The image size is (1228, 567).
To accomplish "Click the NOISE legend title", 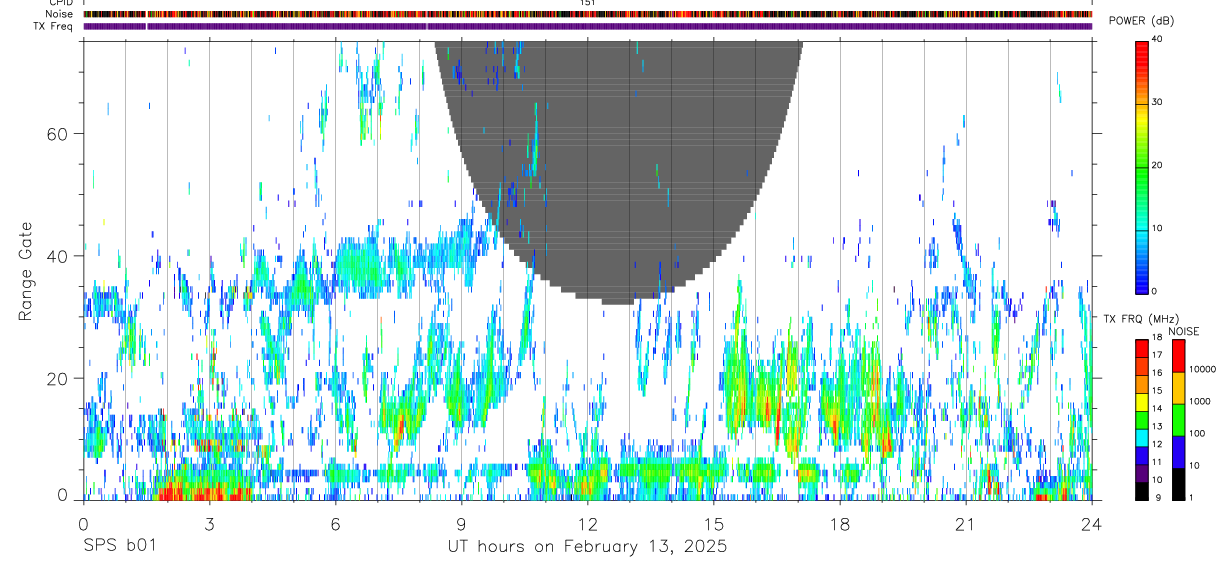I will pyautogui.click(x=1184, y=331).
